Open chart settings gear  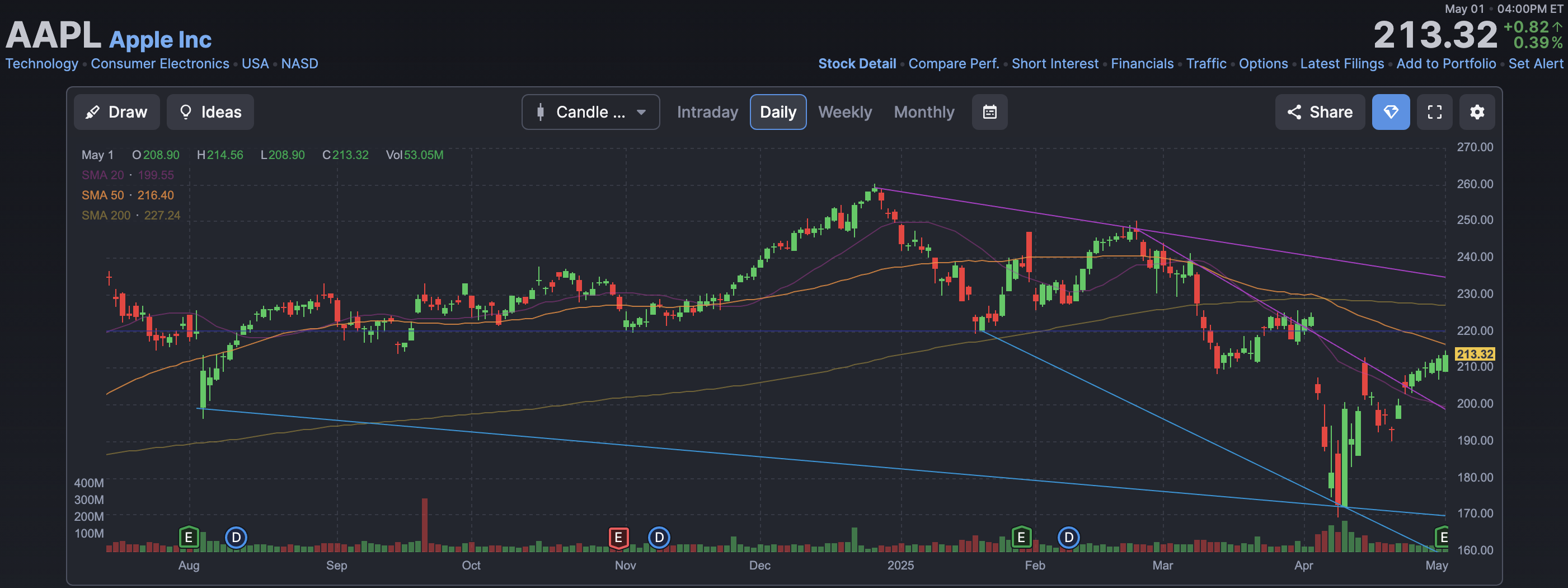point(1477,112)
